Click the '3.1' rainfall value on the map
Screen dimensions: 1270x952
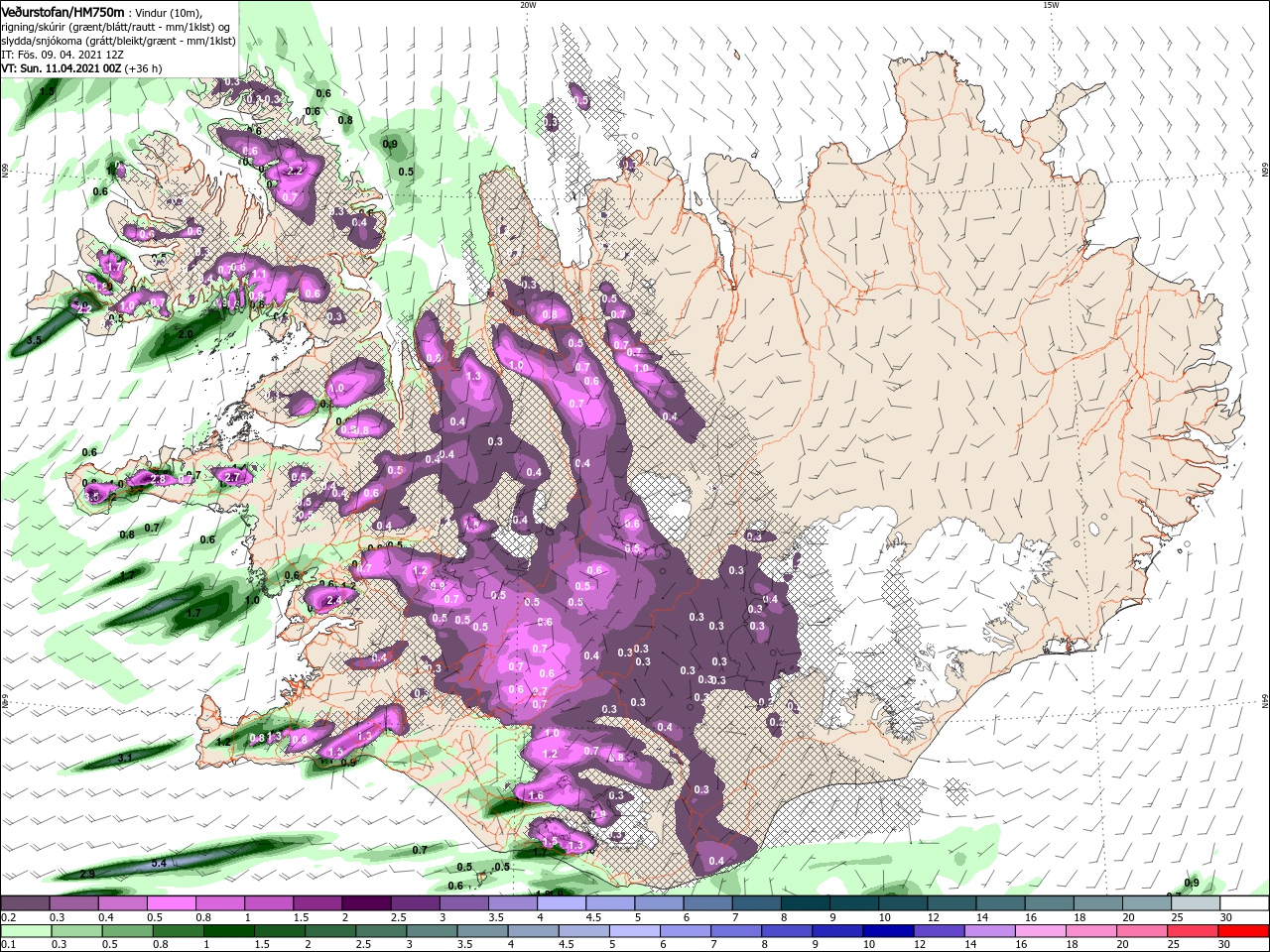coord(125,758)
